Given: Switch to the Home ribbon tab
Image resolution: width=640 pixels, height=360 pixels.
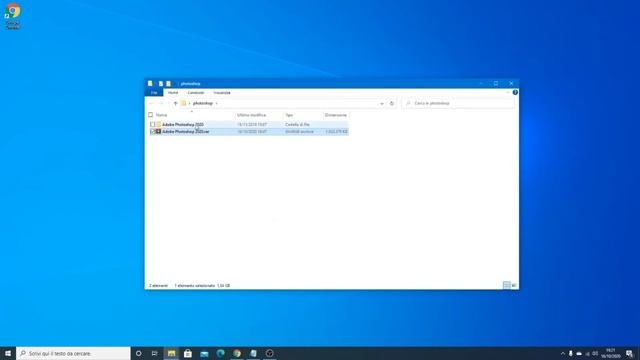Looking at the screenshot, I should [173, 93].
